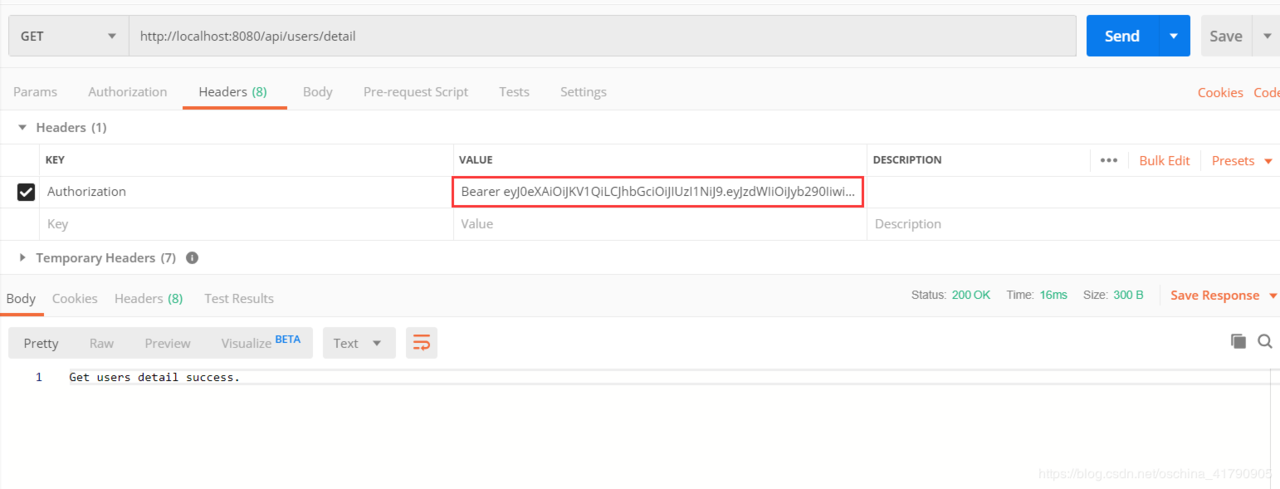Open the Presets dropdown

coord(1242,160)
